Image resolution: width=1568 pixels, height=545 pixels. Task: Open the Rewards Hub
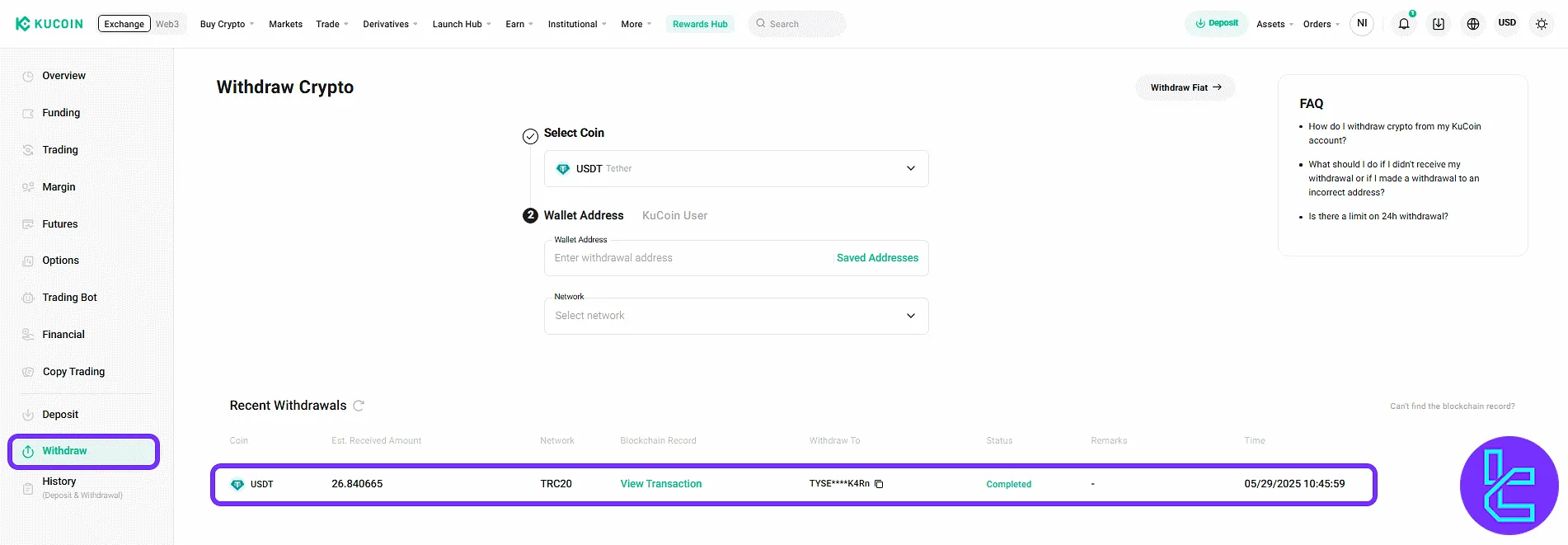(x=700, y=24)
